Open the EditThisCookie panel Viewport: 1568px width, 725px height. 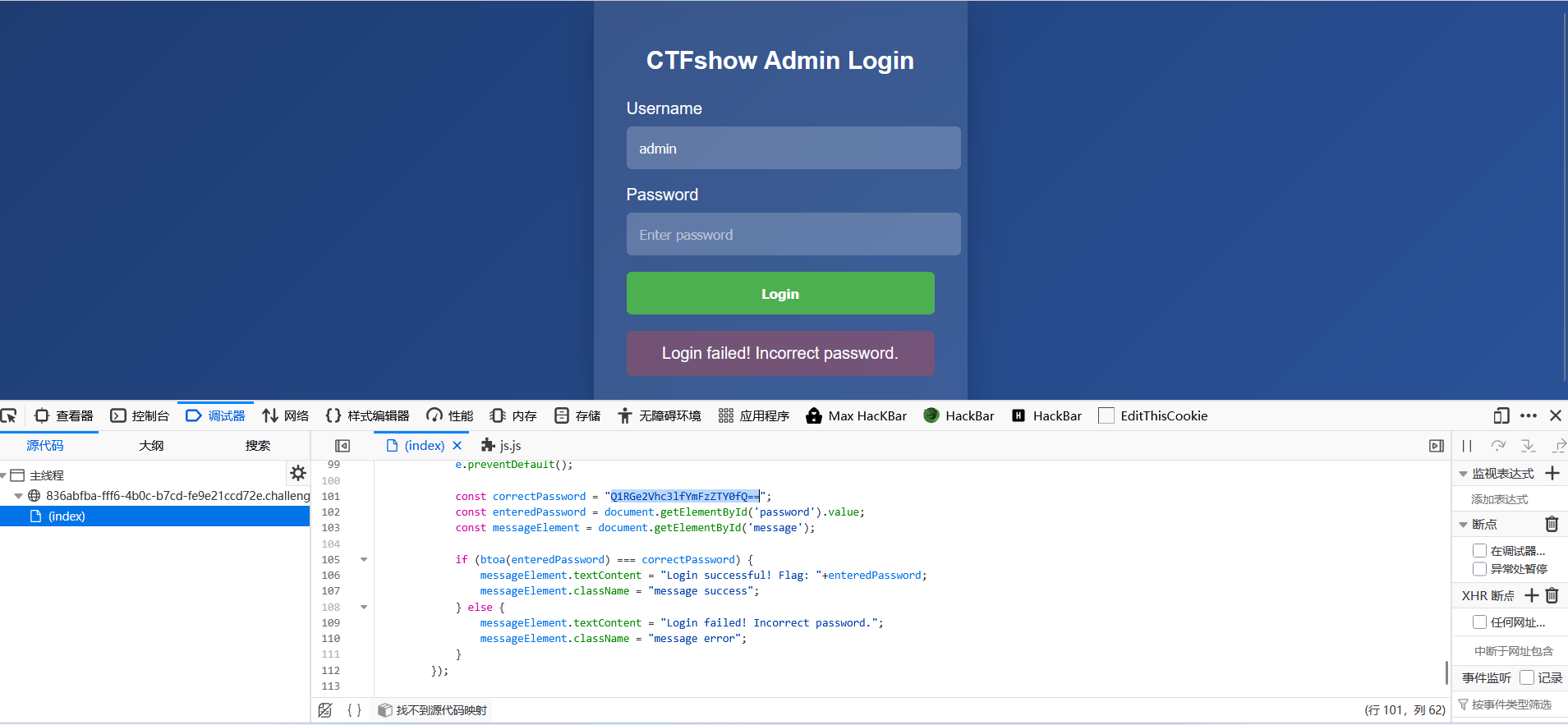pos(1153,415)
